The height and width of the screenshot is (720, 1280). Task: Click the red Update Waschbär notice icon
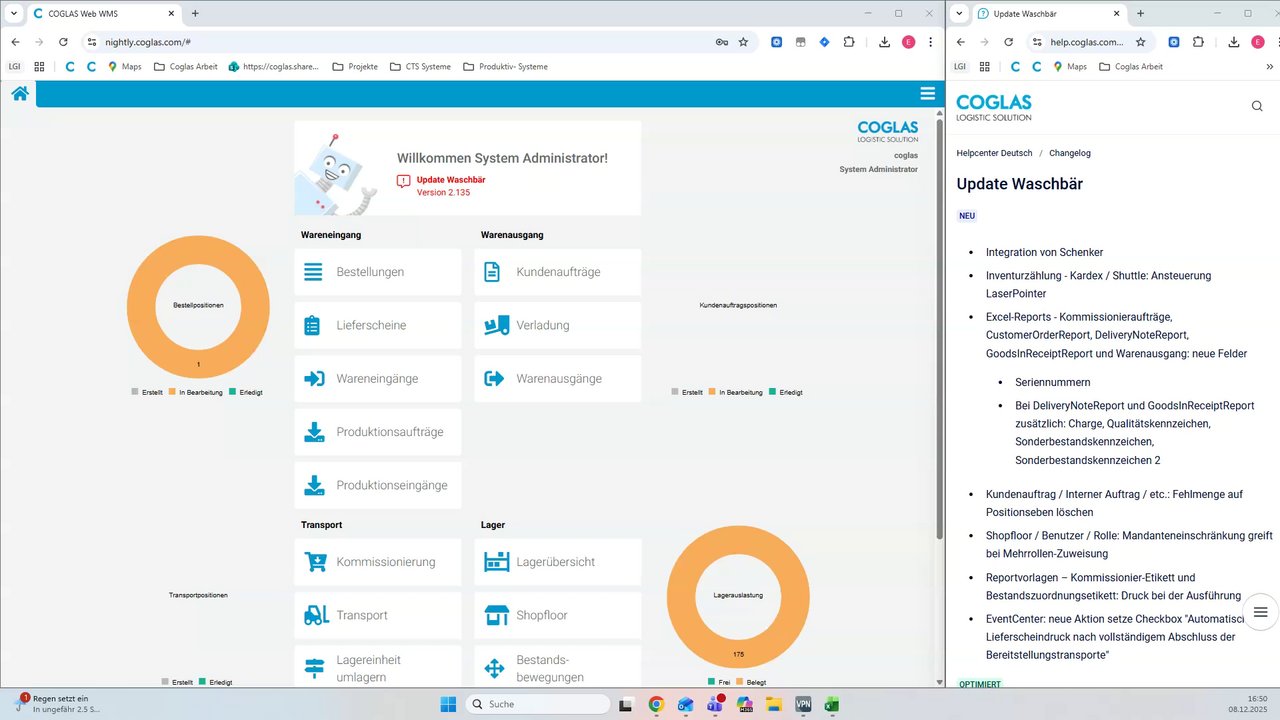click(x=403, y=181)
